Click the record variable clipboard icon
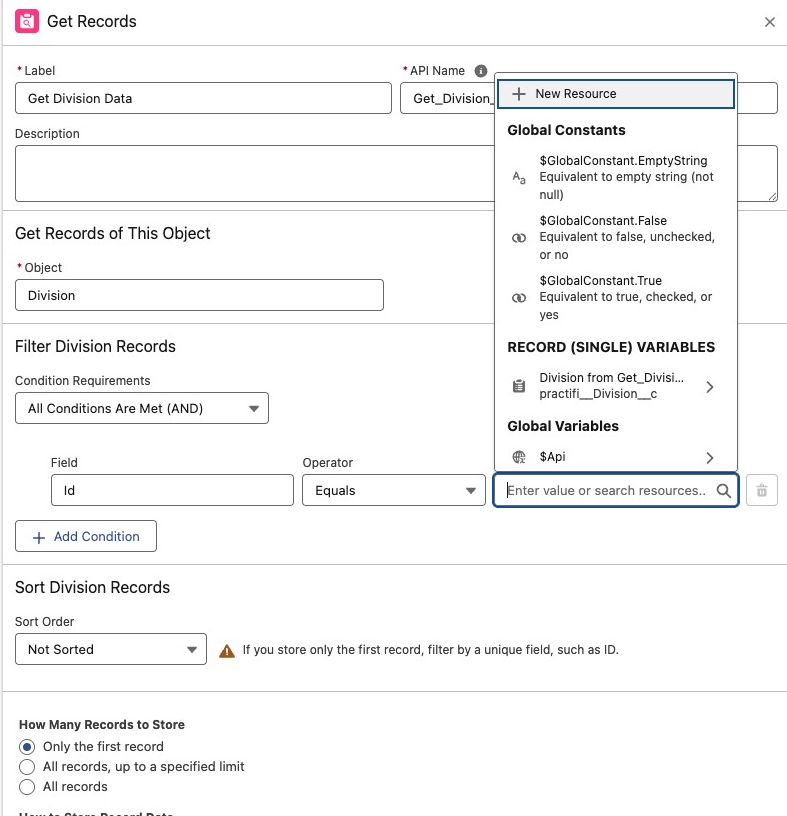This screenshot has height=816, width=787. [x=518, y=386]
